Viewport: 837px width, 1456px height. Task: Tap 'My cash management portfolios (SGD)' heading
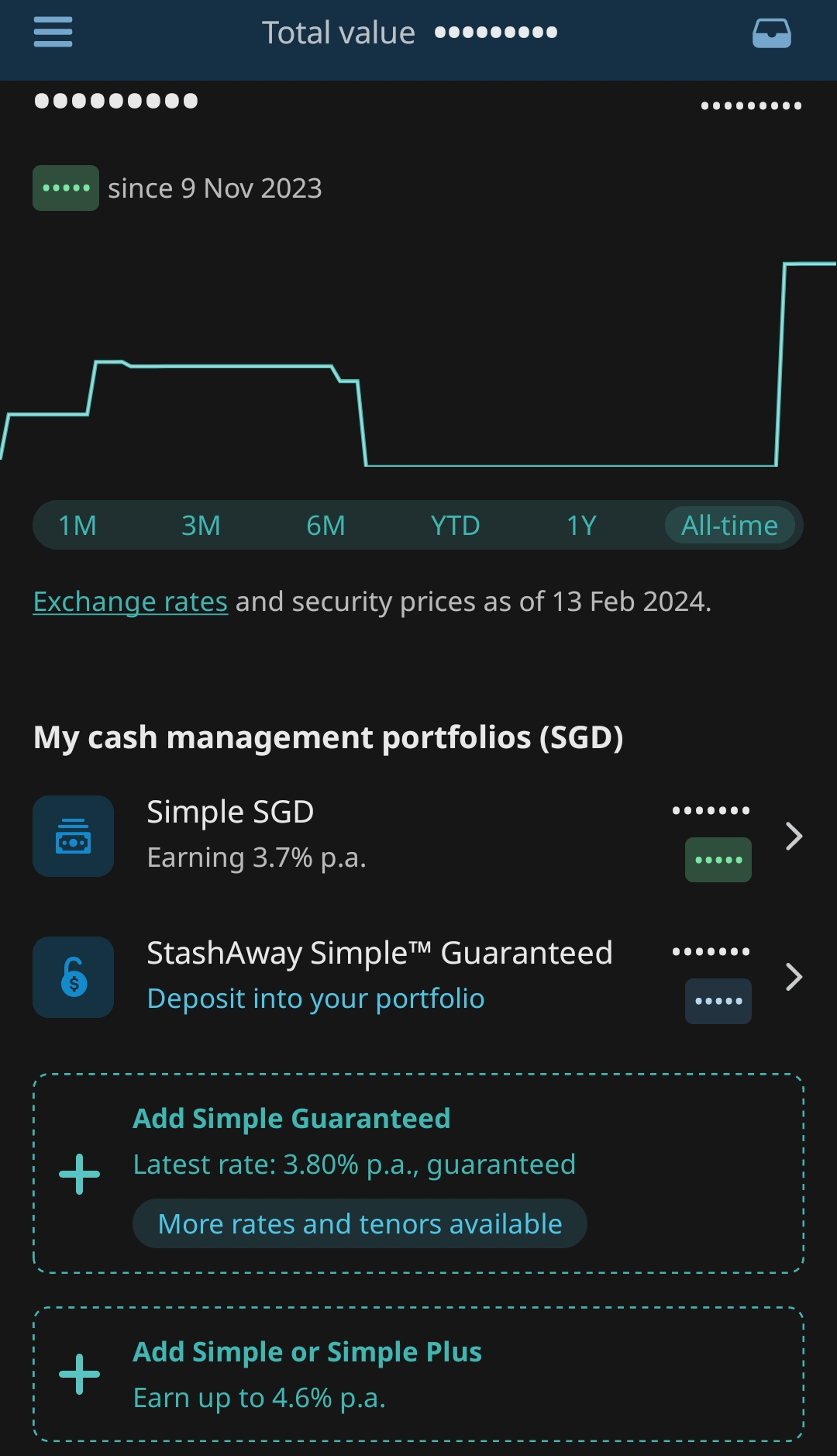[x=329, y=737]
